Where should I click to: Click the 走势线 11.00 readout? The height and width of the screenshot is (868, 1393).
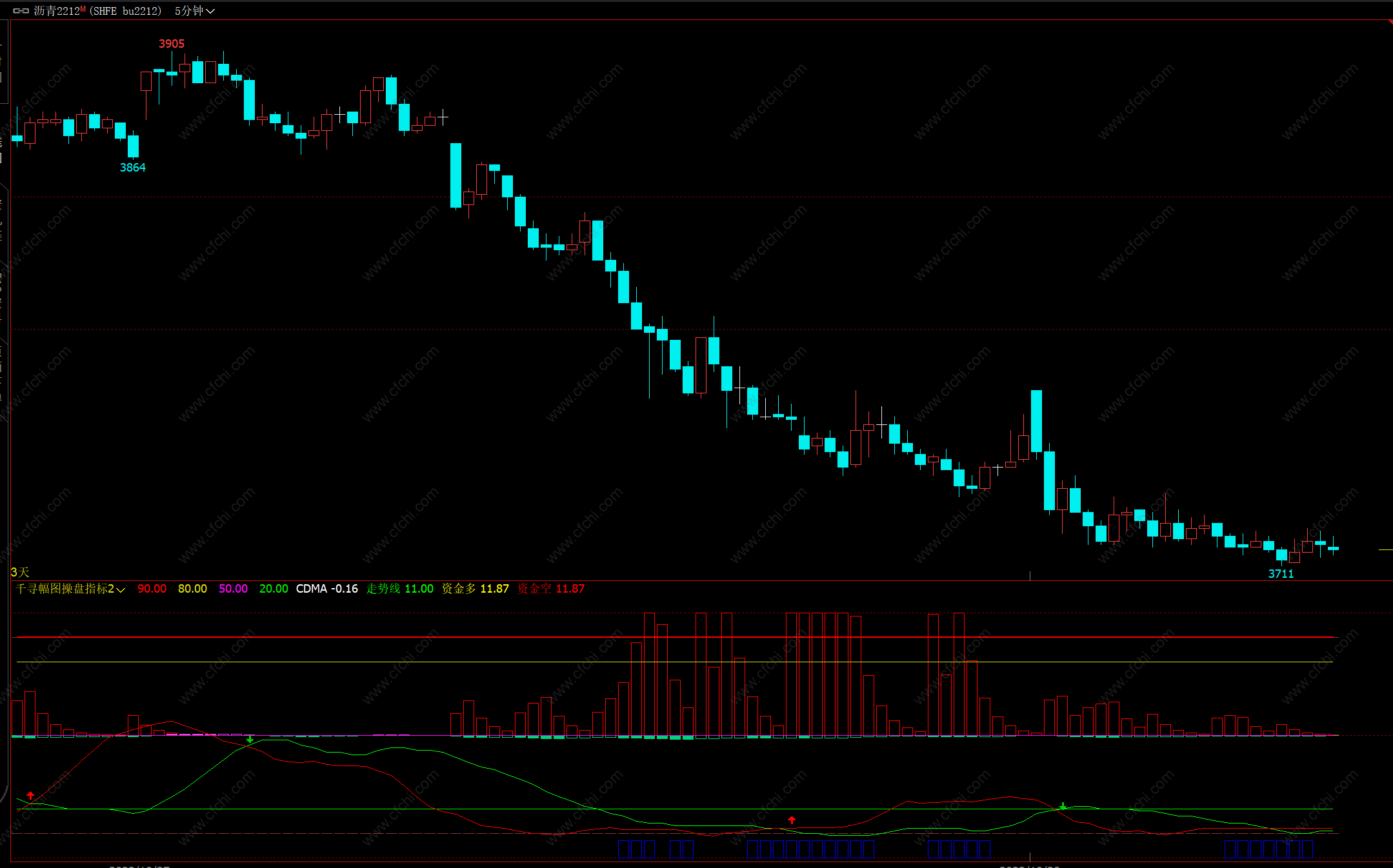point(399,589)
